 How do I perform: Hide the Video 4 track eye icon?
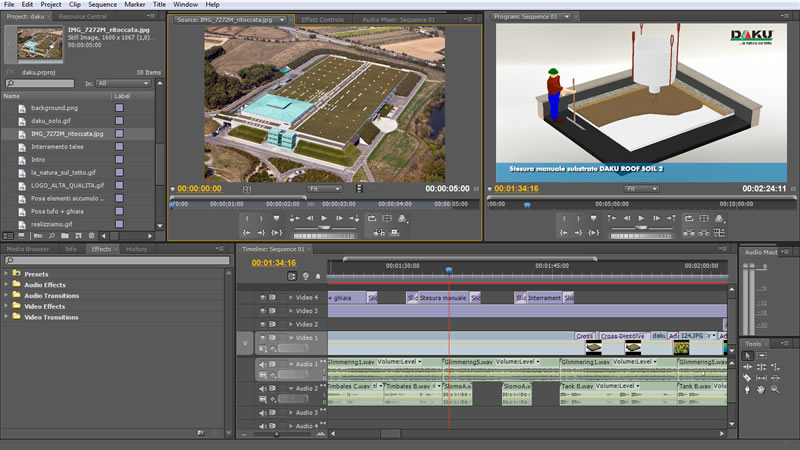(263, 297)
